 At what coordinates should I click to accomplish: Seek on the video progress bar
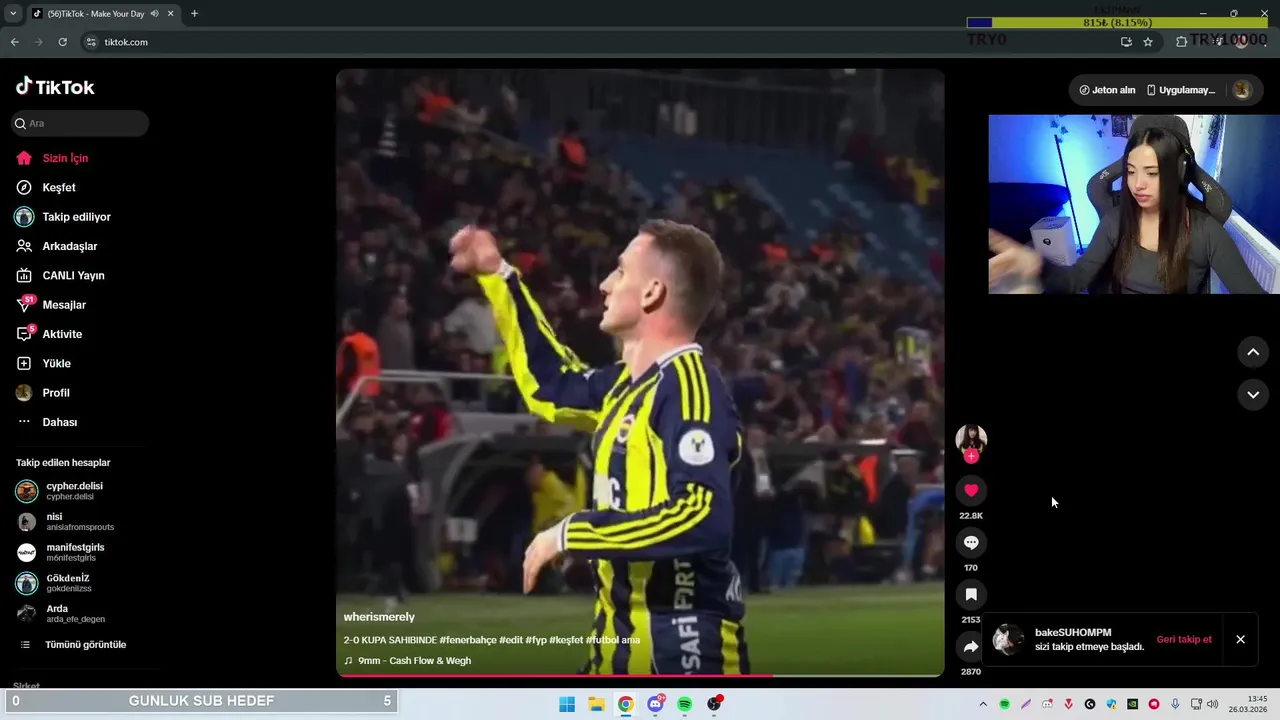[x=640, y=675]
